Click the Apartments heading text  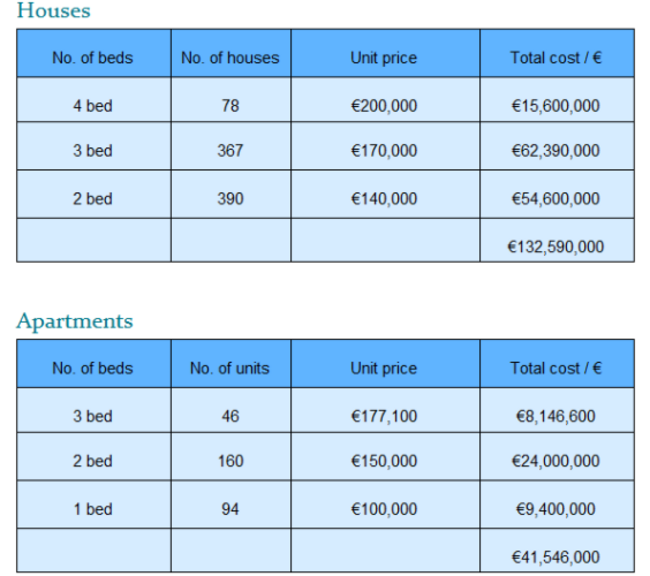point(75,321)
